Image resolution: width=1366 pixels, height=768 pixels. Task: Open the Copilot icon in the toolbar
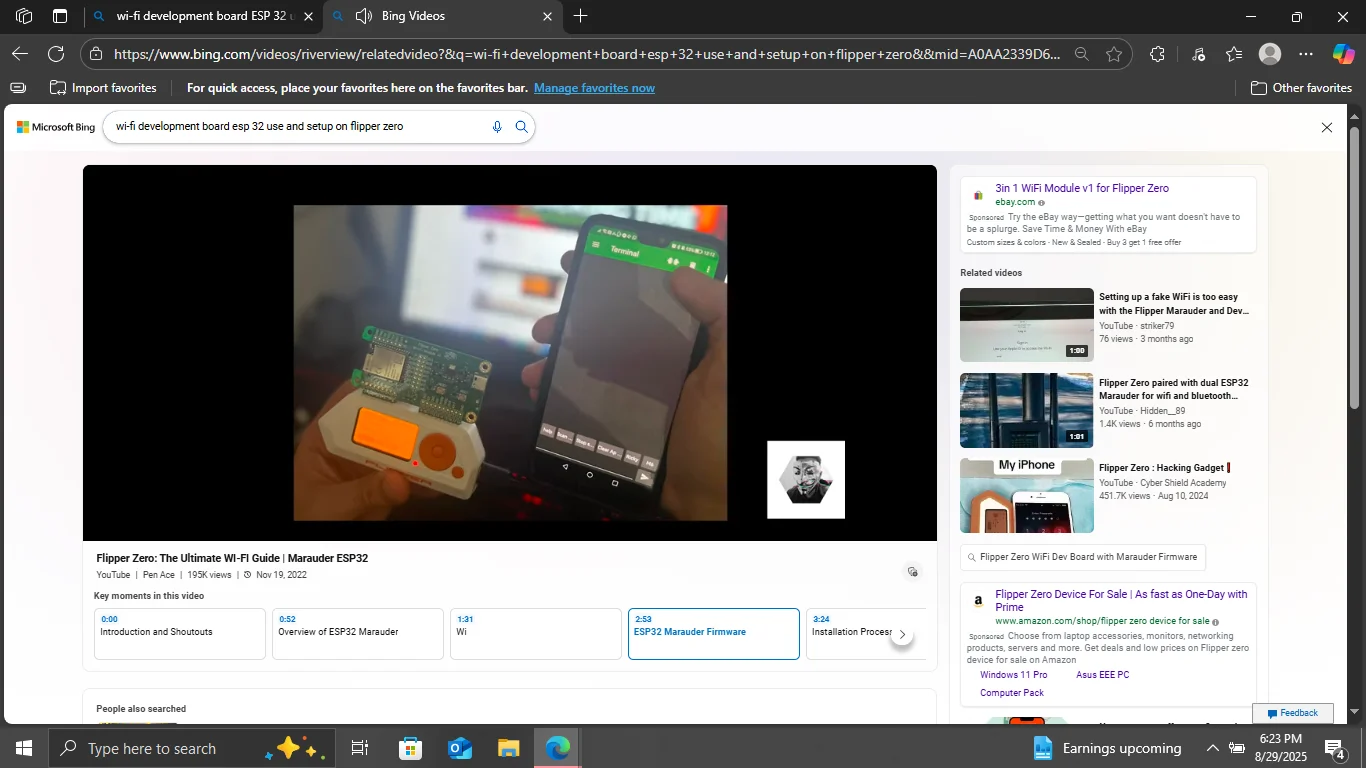click(1343, 54)
